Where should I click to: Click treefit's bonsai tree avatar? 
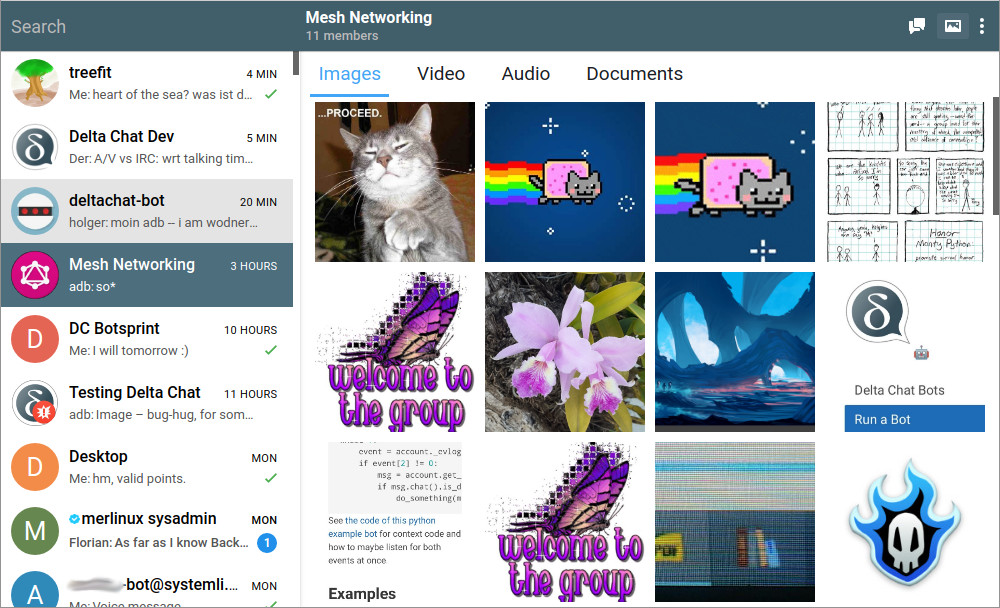(x=35, y=84)
